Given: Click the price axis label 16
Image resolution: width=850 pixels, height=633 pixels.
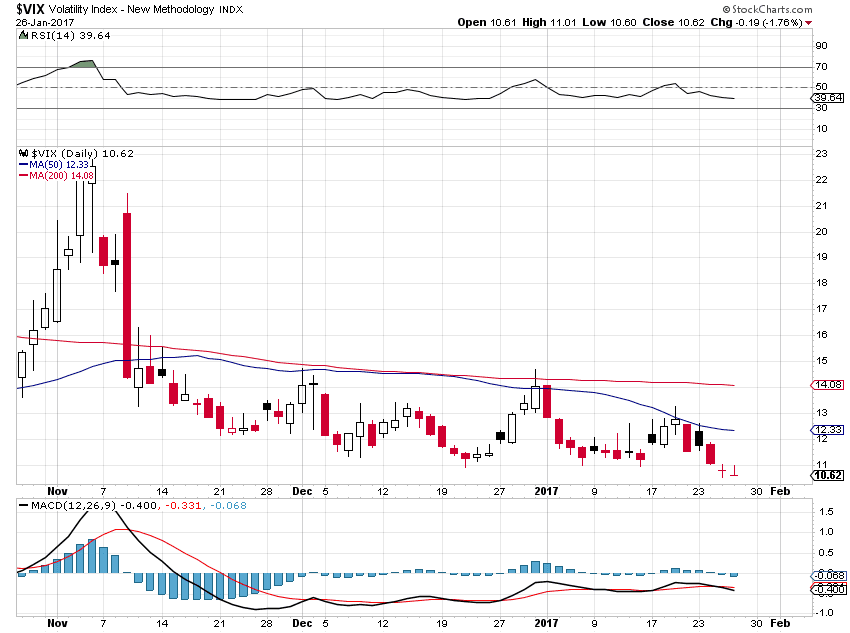Looking at the screenshot, I should point(821,334).
